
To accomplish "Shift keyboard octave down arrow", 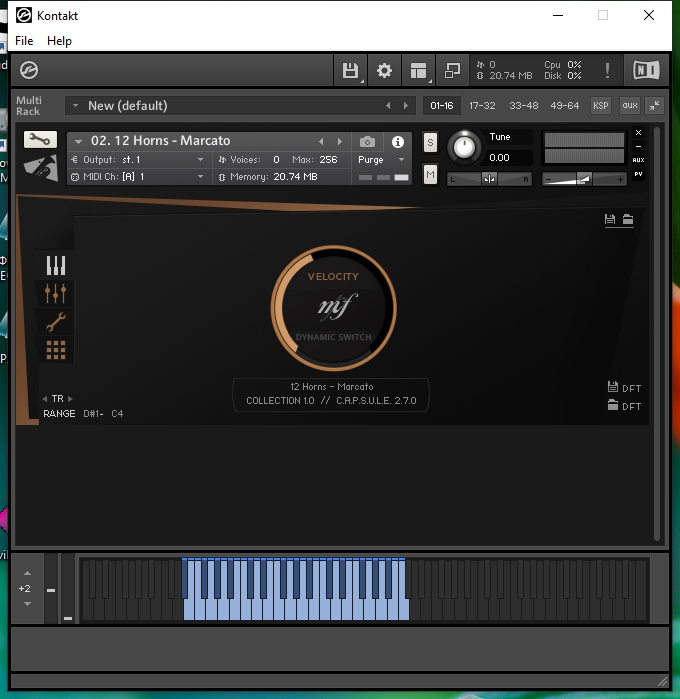I will 27,604.
